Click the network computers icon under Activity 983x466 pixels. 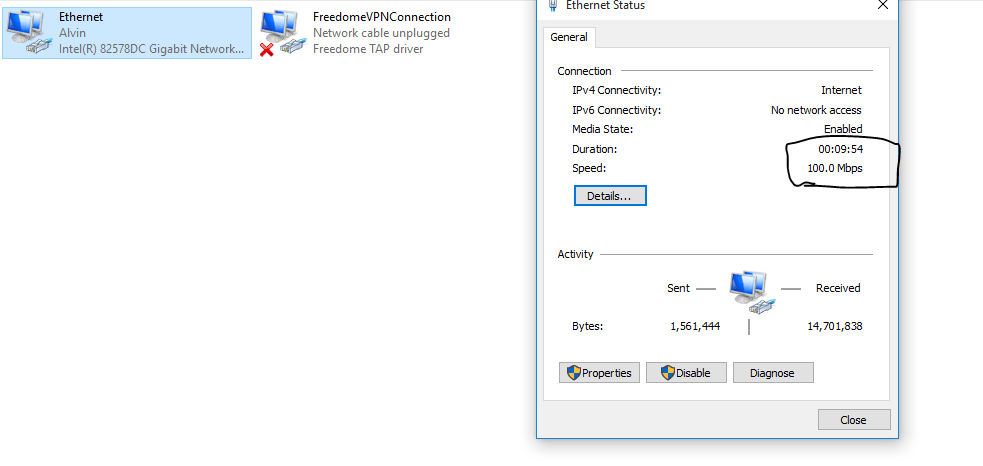point(749,289)
